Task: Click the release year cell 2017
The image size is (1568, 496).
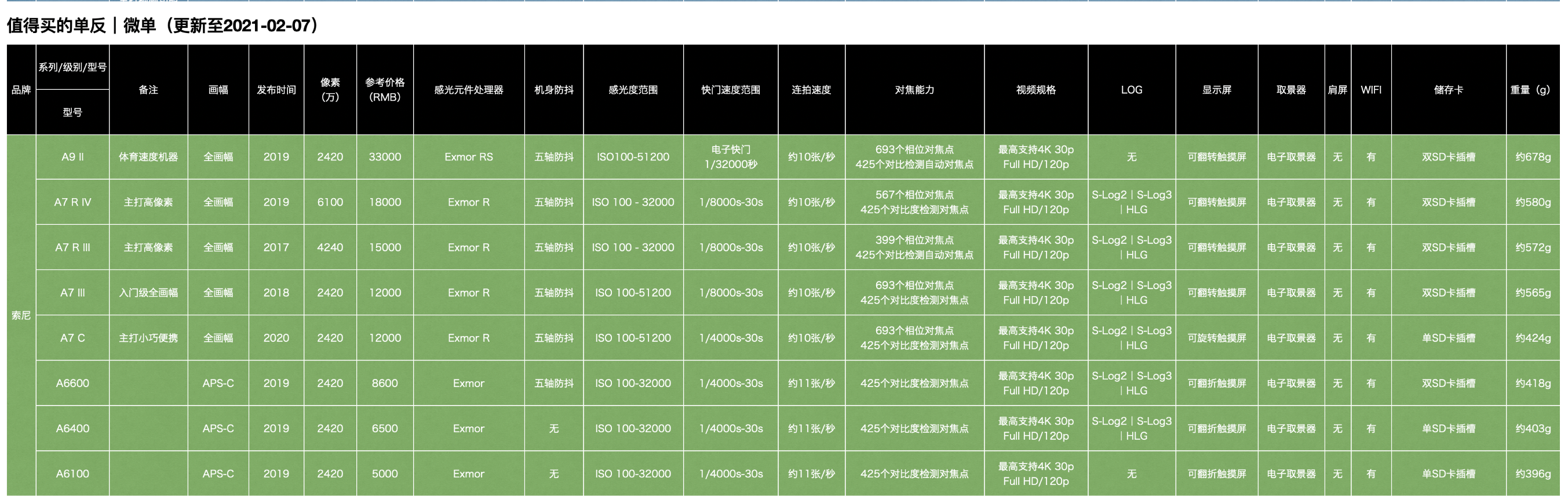Action: (276, 247)
